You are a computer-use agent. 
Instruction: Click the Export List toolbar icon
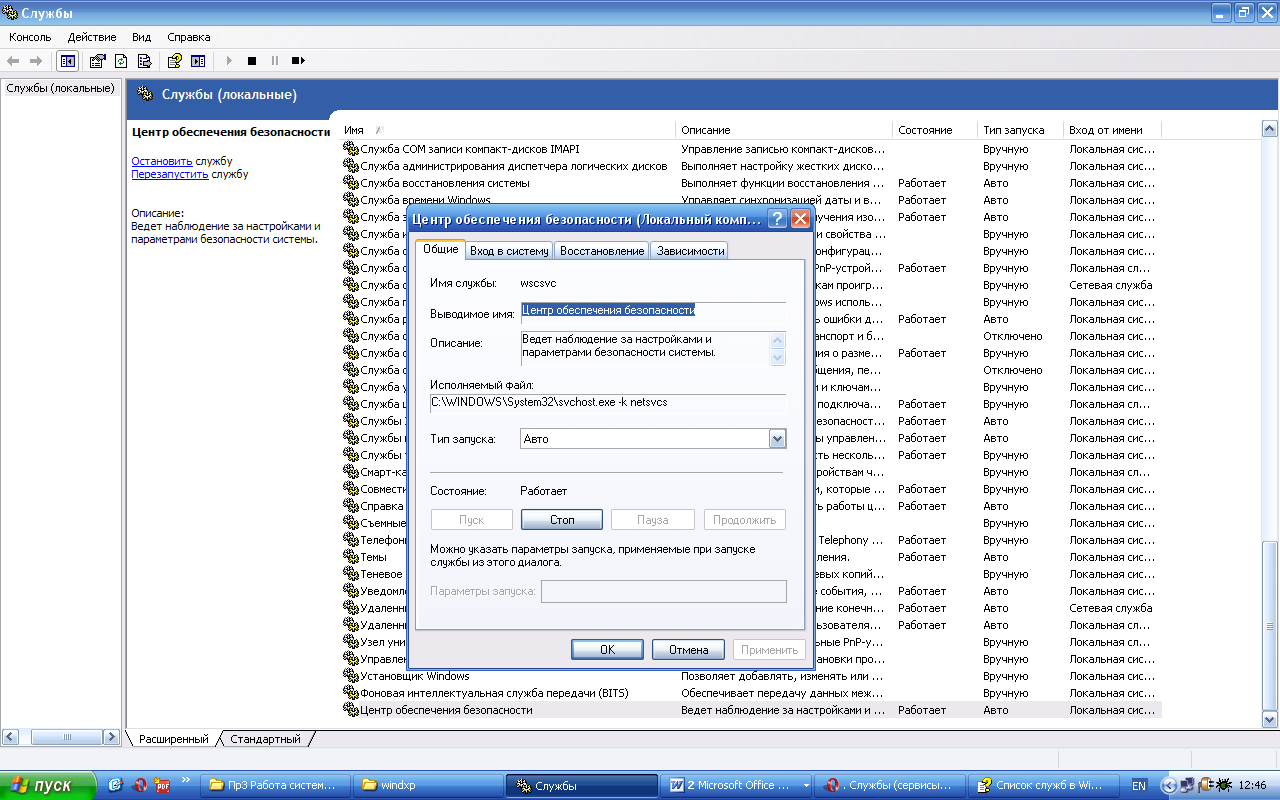click(x=145, y=61)
